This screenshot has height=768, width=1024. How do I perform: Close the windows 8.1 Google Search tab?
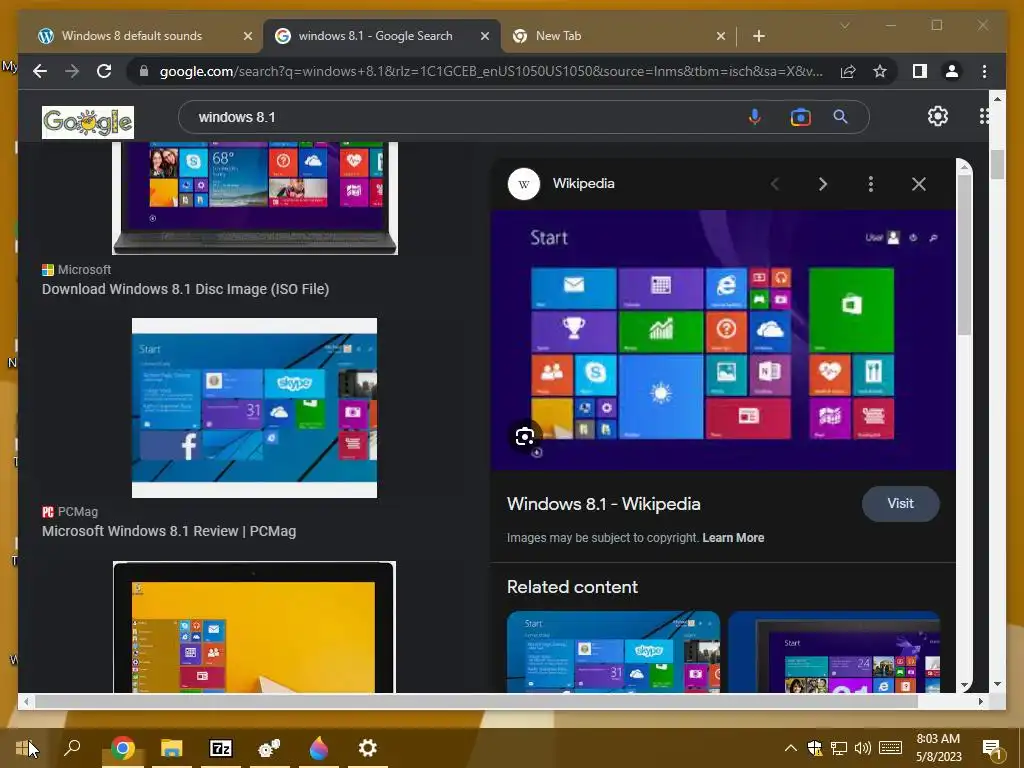(485, 36)
